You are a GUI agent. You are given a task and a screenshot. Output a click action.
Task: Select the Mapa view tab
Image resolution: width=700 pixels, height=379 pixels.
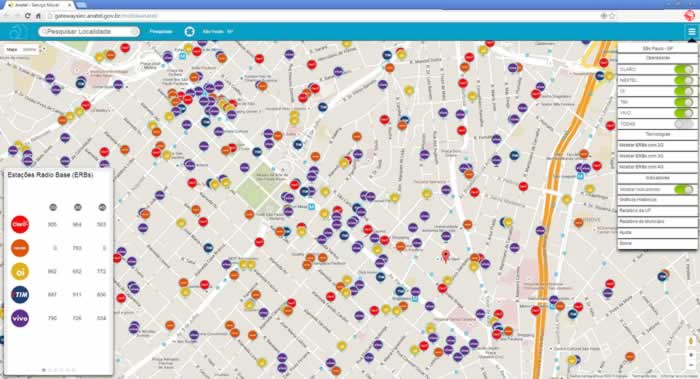point(12,50)
